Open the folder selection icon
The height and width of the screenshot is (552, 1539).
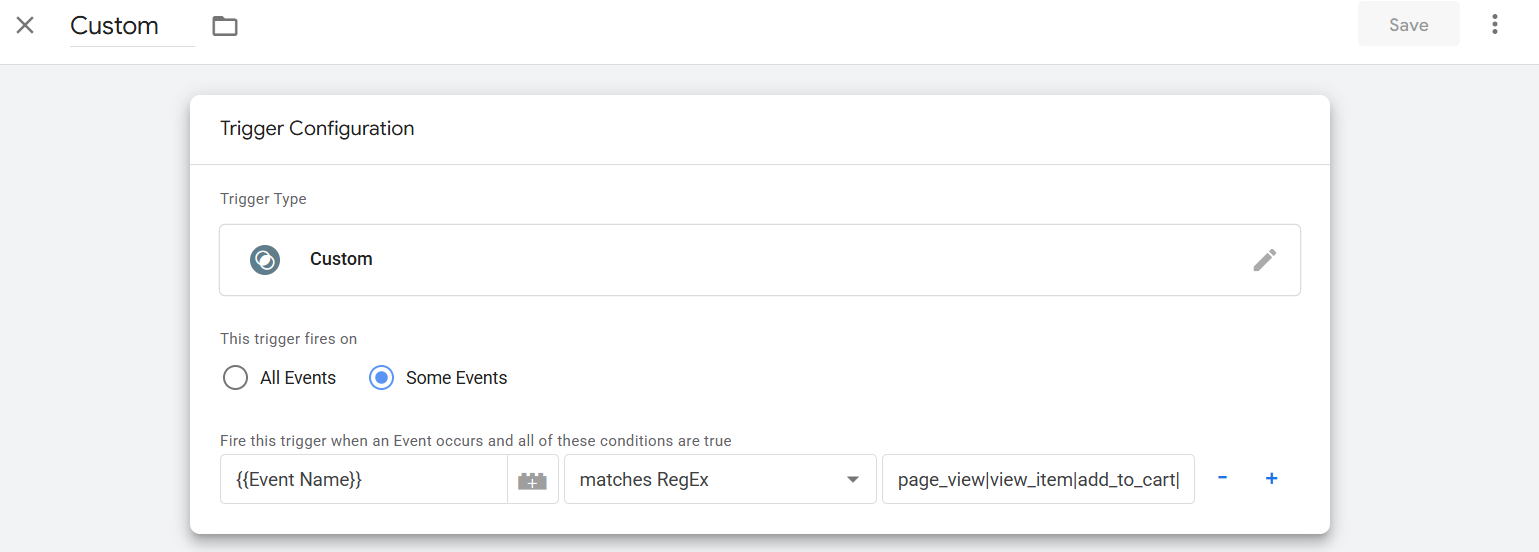tap(225, 26)
